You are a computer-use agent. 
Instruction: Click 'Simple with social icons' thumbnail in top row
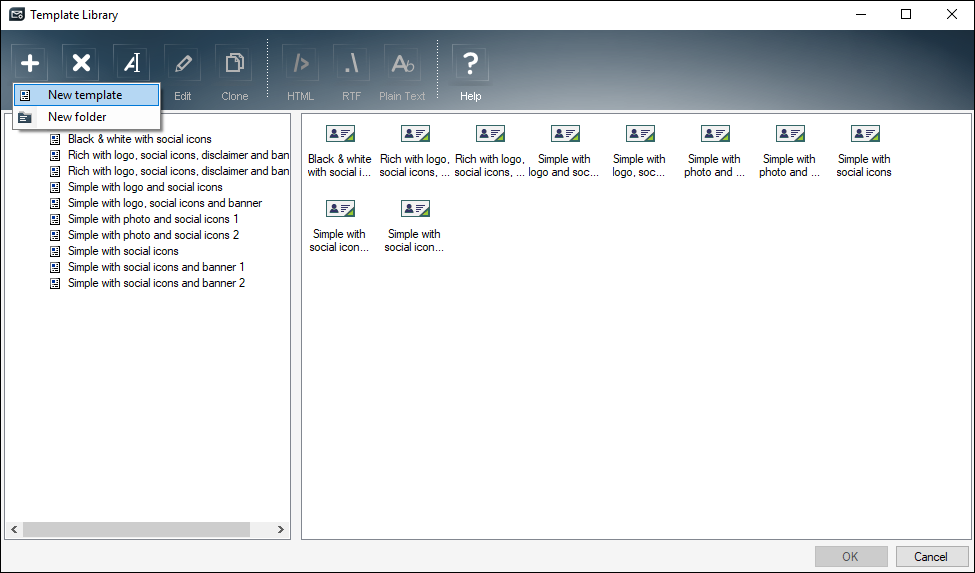pyautogui.click(x=864, y=152)
